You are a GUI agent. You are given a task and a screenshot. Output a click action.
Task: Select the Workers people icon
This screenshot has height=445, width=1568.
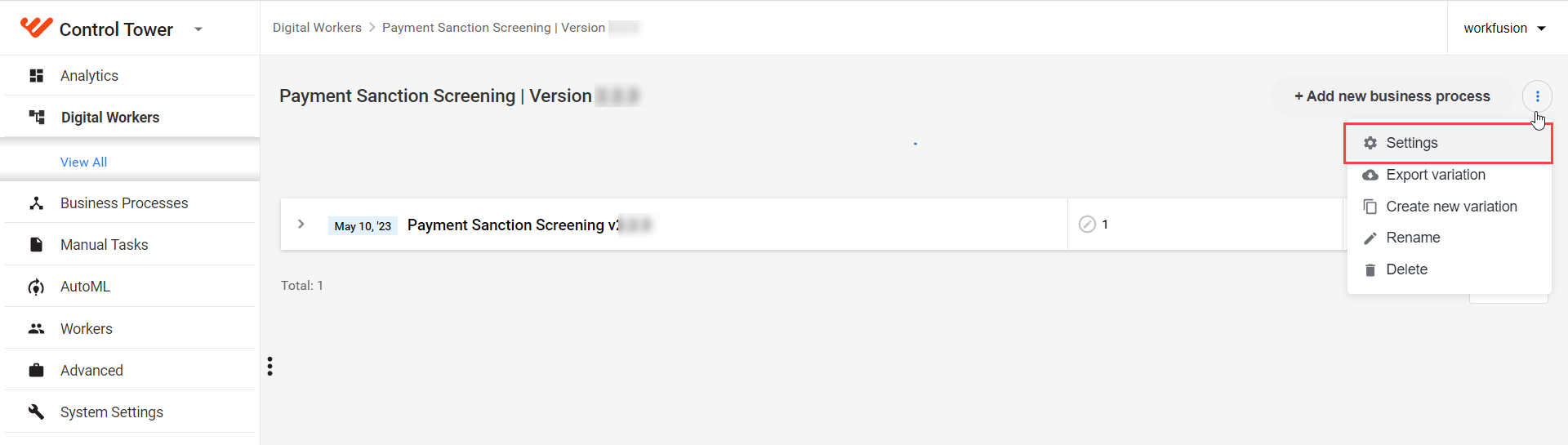(x=36, y=329)
